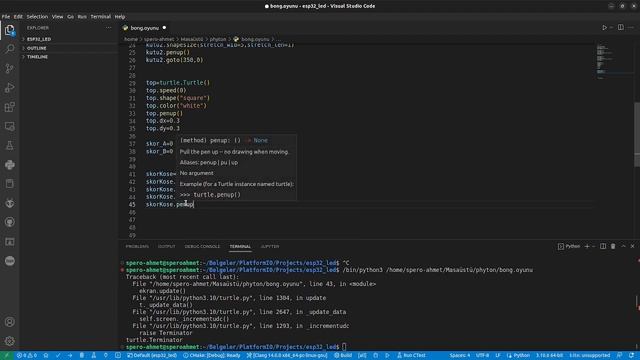
Task: Open the Extensions view
Action: tap(9, 107)
